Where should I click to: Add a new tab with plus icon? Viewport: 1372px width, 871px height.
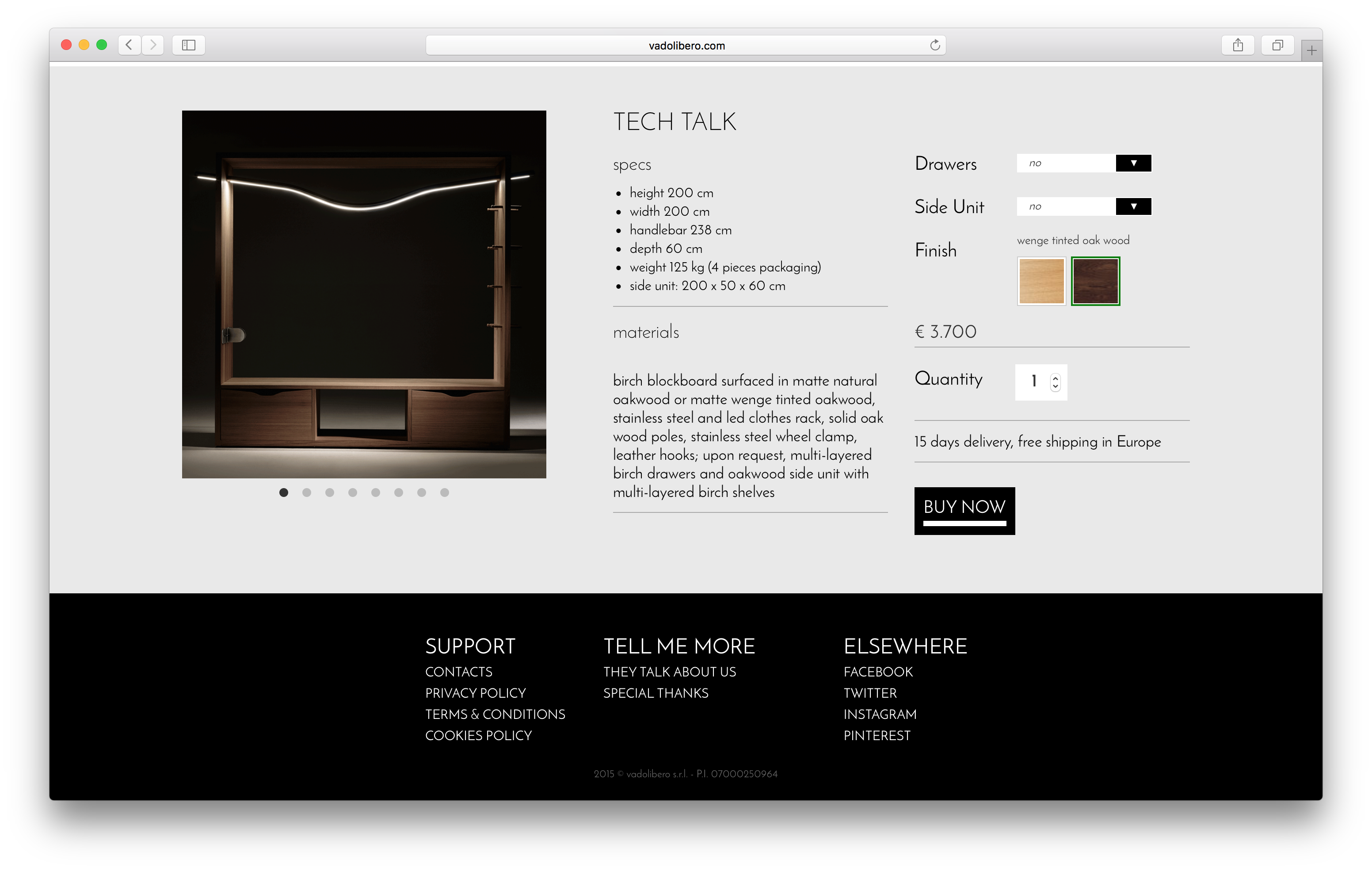coord(1311,51)
